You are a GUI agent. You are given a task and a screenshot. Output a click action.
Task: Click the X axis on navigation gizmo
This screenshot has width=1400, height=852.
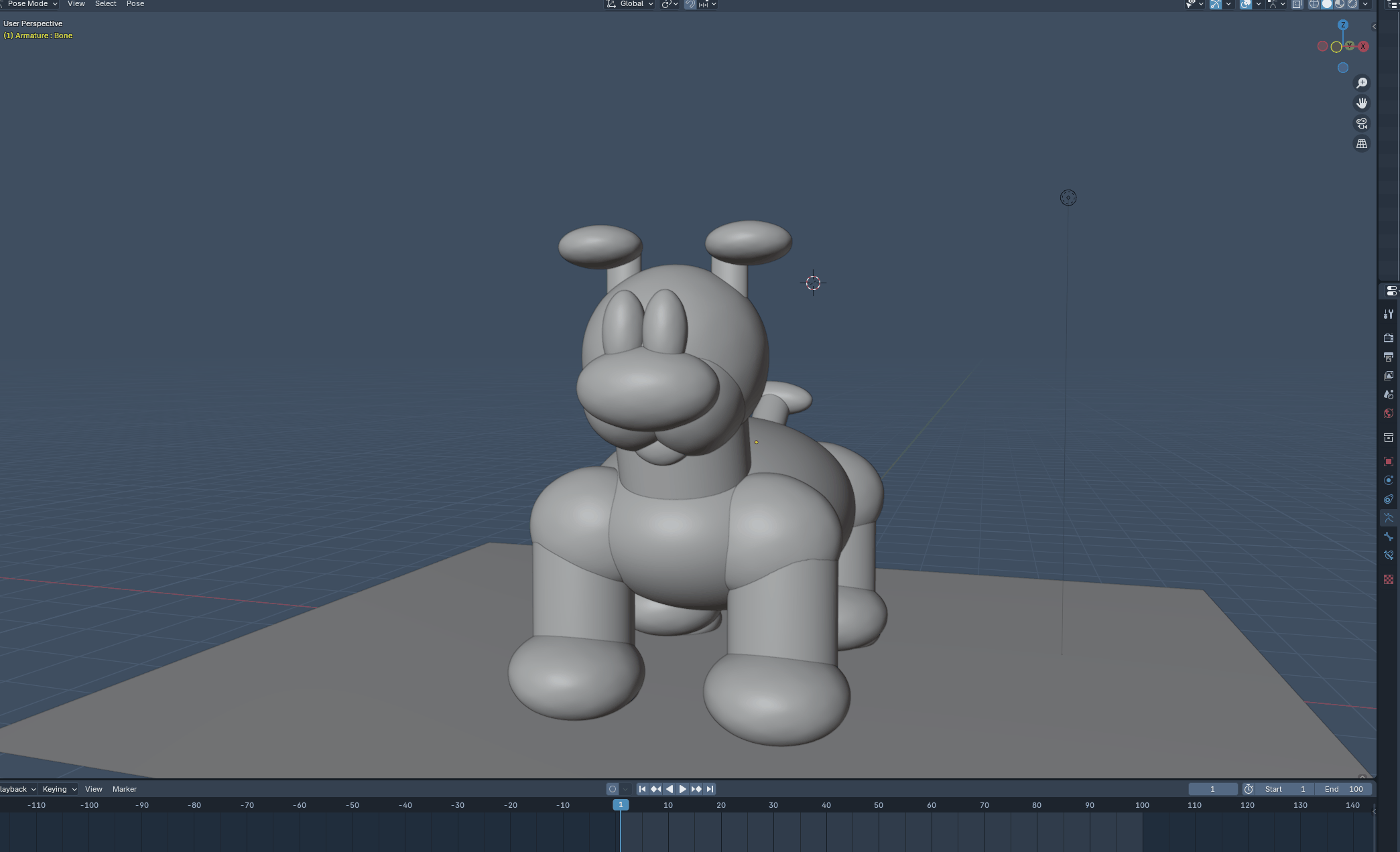pyautogui.click(x=1362, y=46)
